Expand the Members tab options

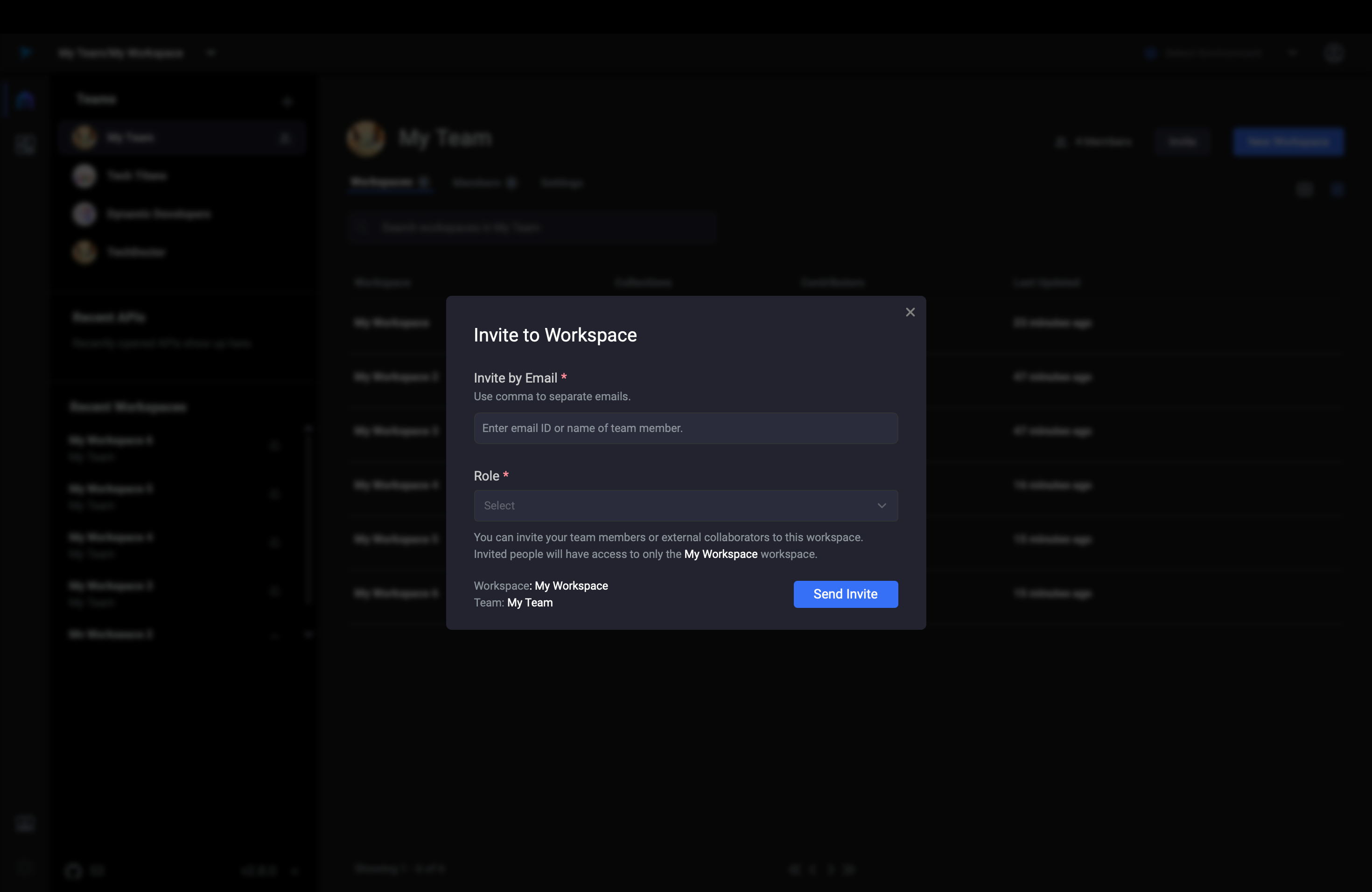pos(476,182)
